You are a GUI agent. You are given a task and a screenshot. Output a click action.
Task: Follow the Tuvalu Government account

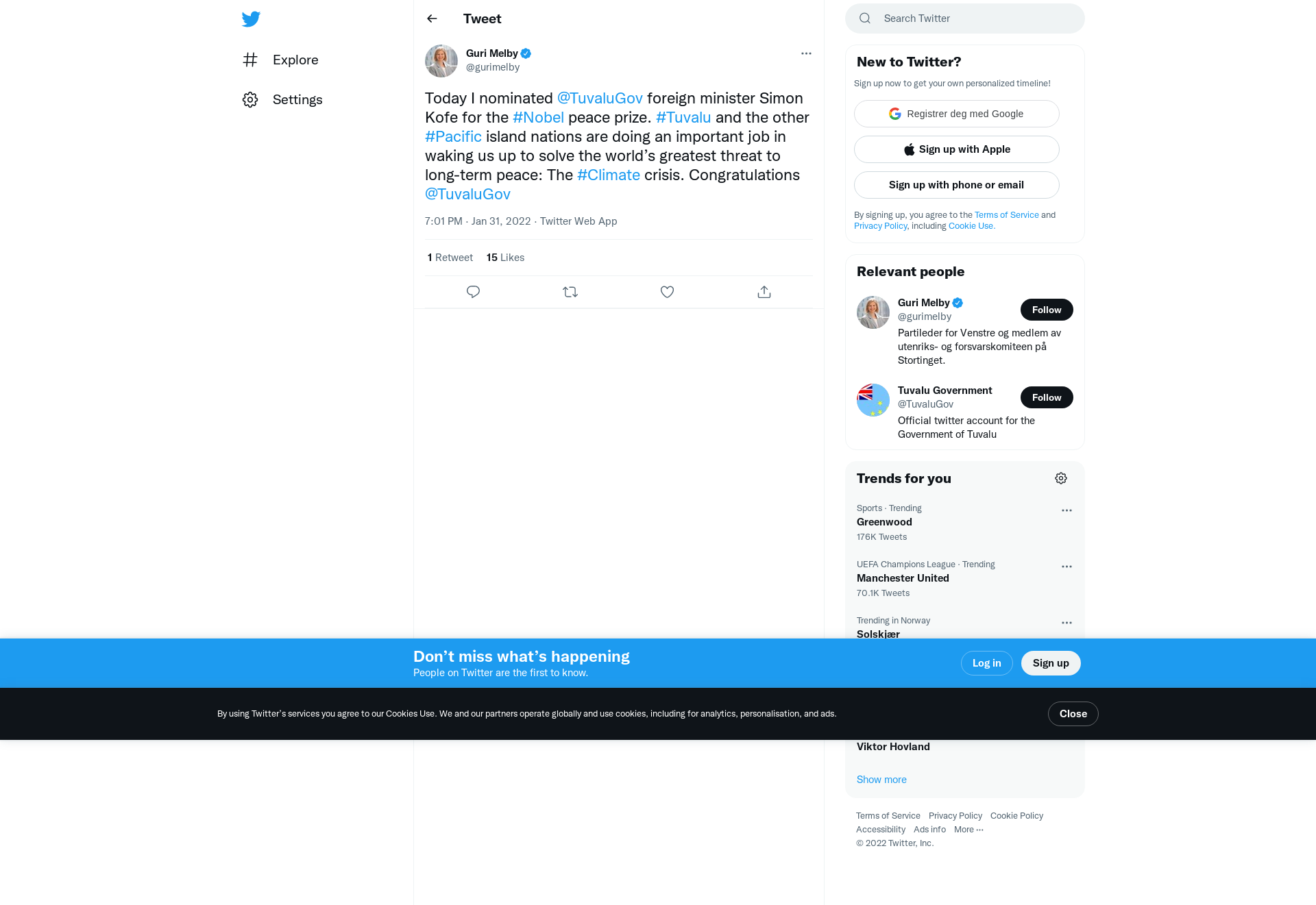pos(1047,397)
